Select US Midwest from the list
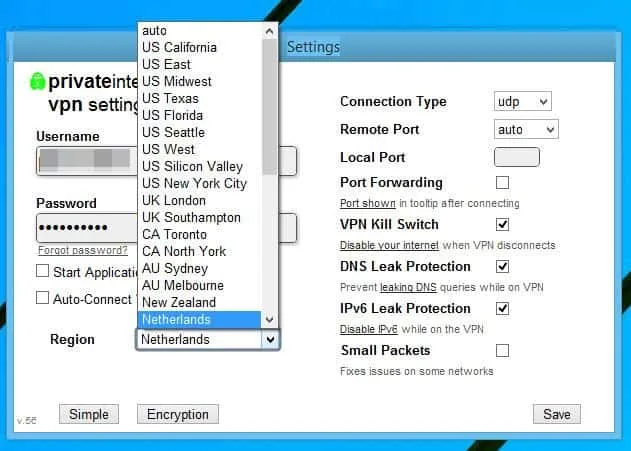The image size is (631, 451). (x=200, y=81)
